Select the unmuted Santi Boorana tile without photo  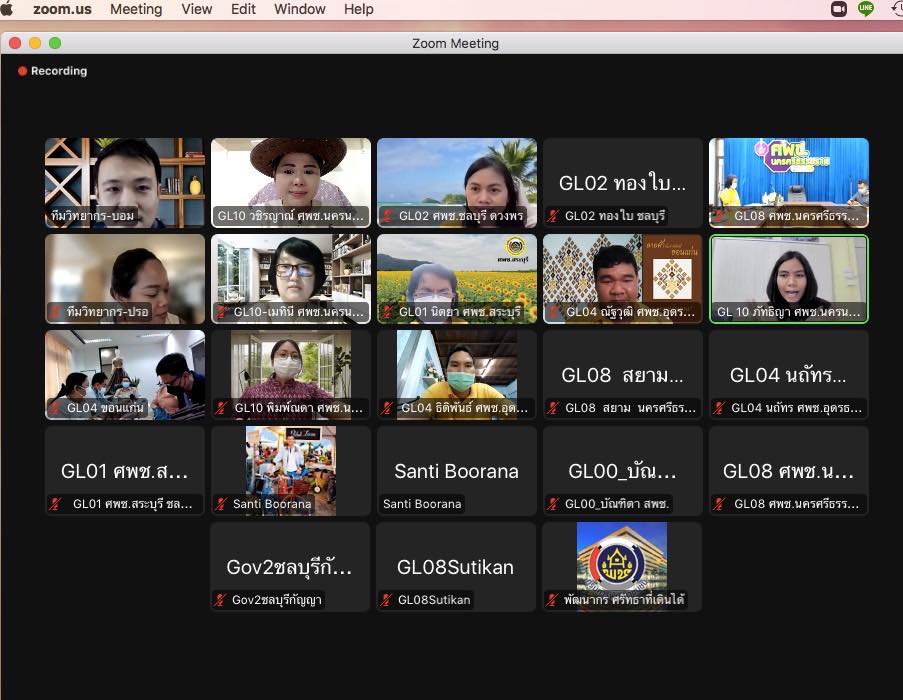pos(457,470)
